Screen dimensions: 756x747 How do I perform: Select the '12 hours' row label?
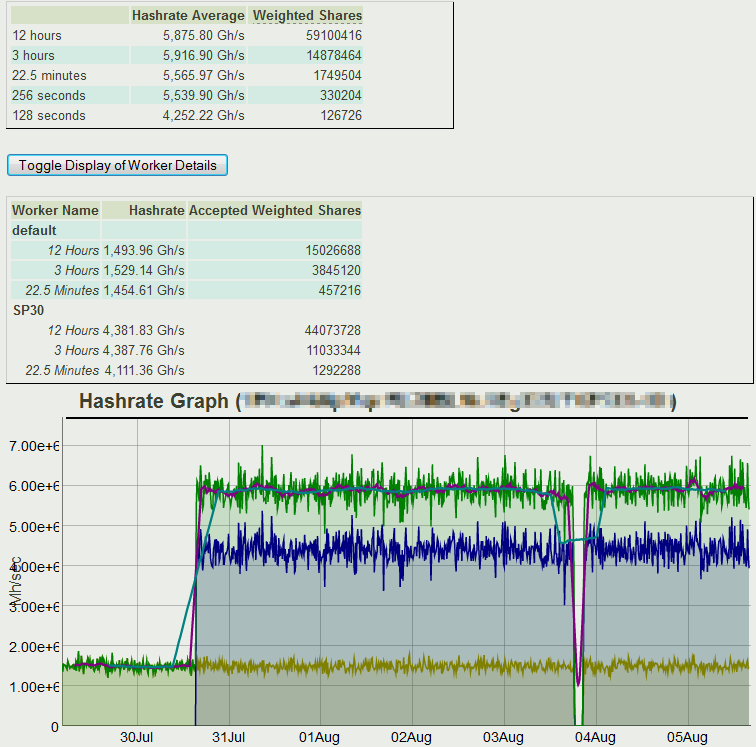click(37, 36)
